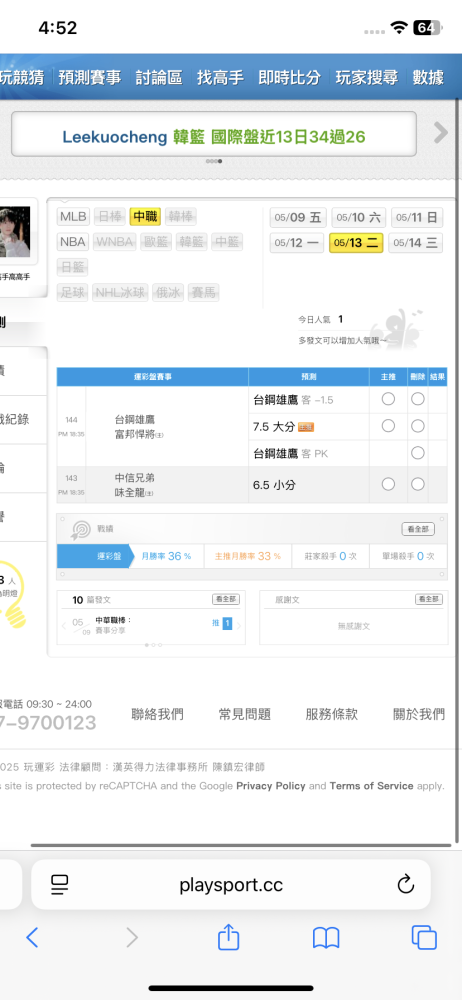
Task: Advance banner with right chevron arrow
Action: click(440, 133)
